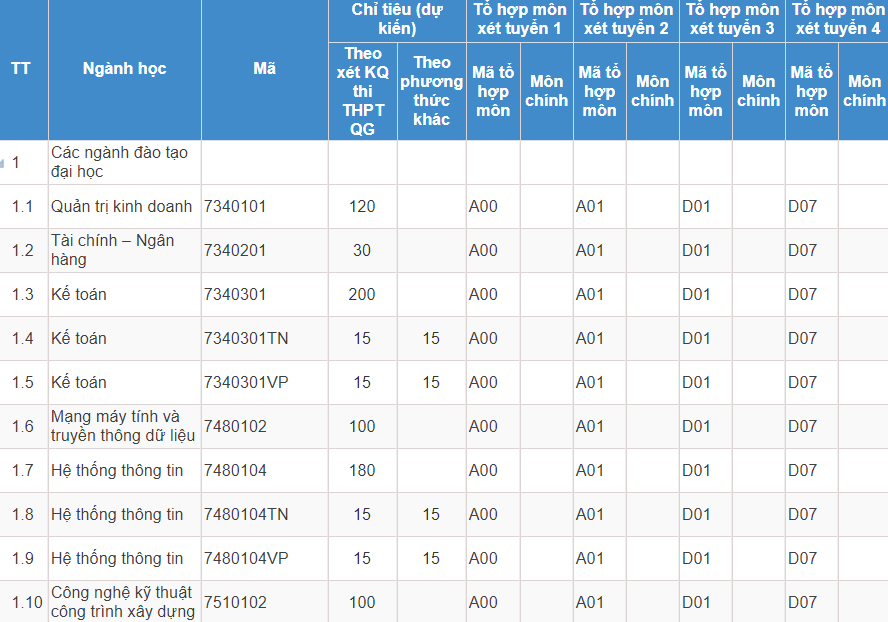Click the "Tổ hợp môn xét tuyển 1" header
The width and height of the screenshot is (888, 622).
(x=519, y=19)
